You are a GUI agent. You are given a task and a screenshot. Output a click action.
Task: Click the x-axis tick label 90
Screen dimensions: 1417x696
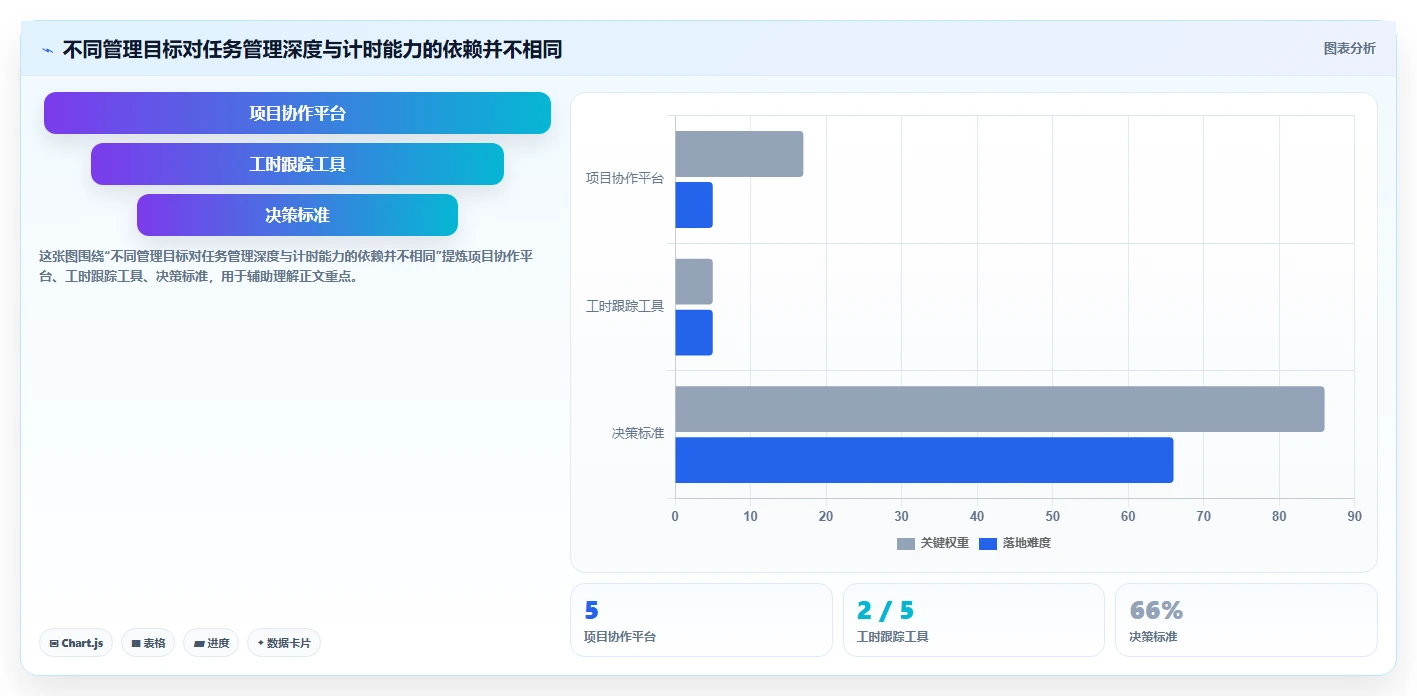(x=1354, y=516)
